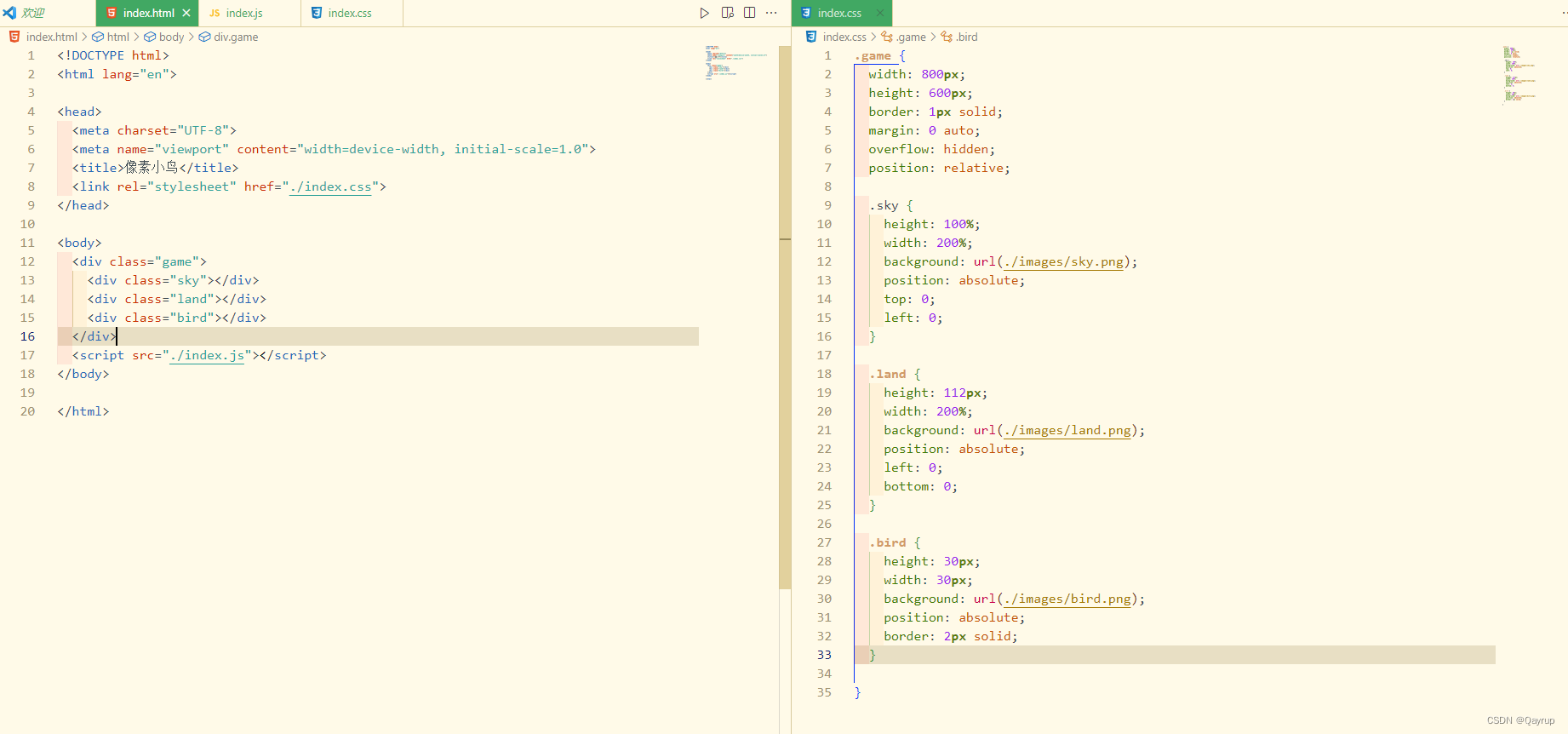The width and height of the screenshot is (1568, 734).
Task: Split the editor with the split icon
Action: point(749,13)
